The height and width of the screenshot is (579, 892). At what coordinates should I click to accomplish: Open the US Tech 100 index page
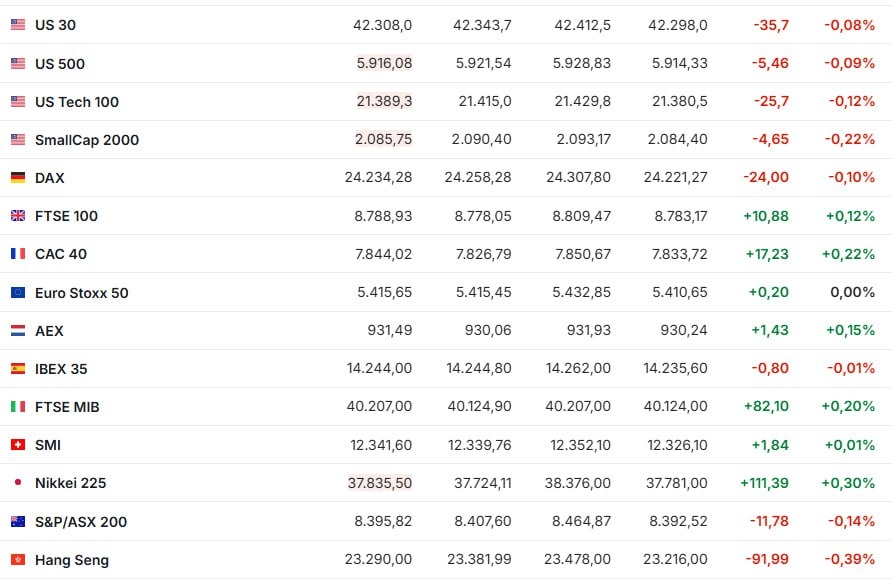77,102
